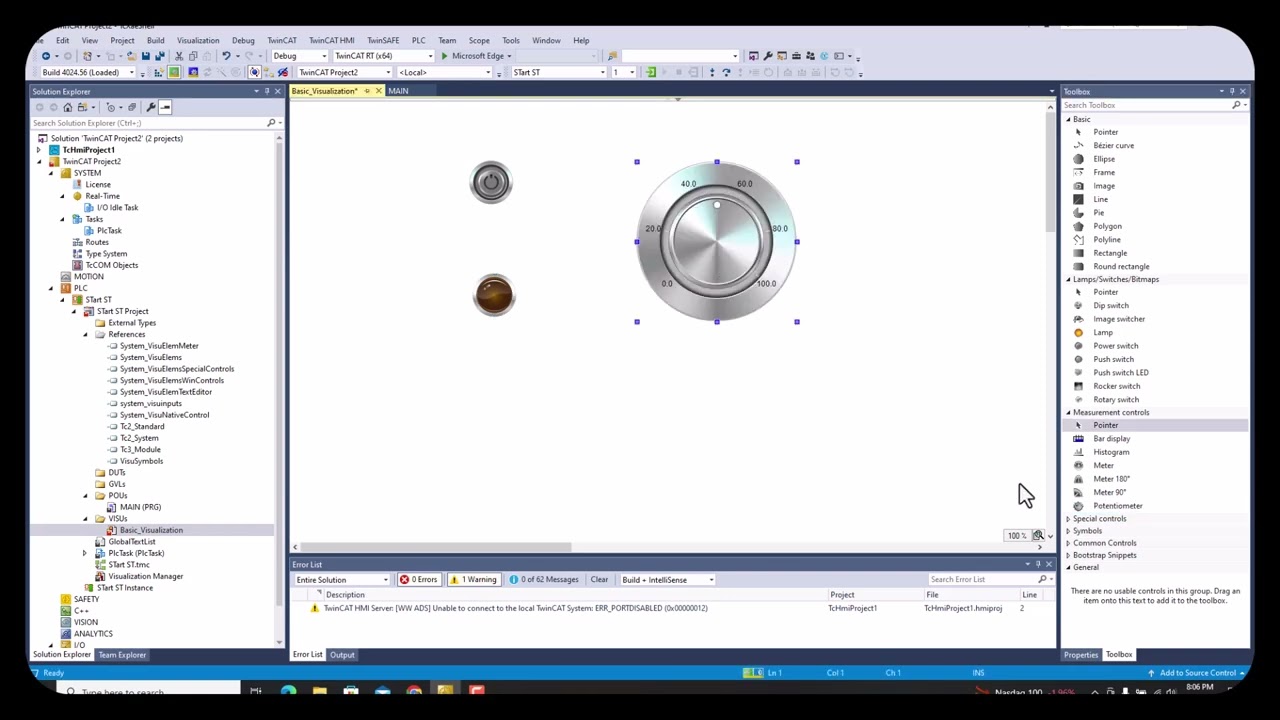The height and width of the screenshot is (720, 1280).
Task: Pick the Lamp element in Toolbox
Action: (x=1102, y=333)
